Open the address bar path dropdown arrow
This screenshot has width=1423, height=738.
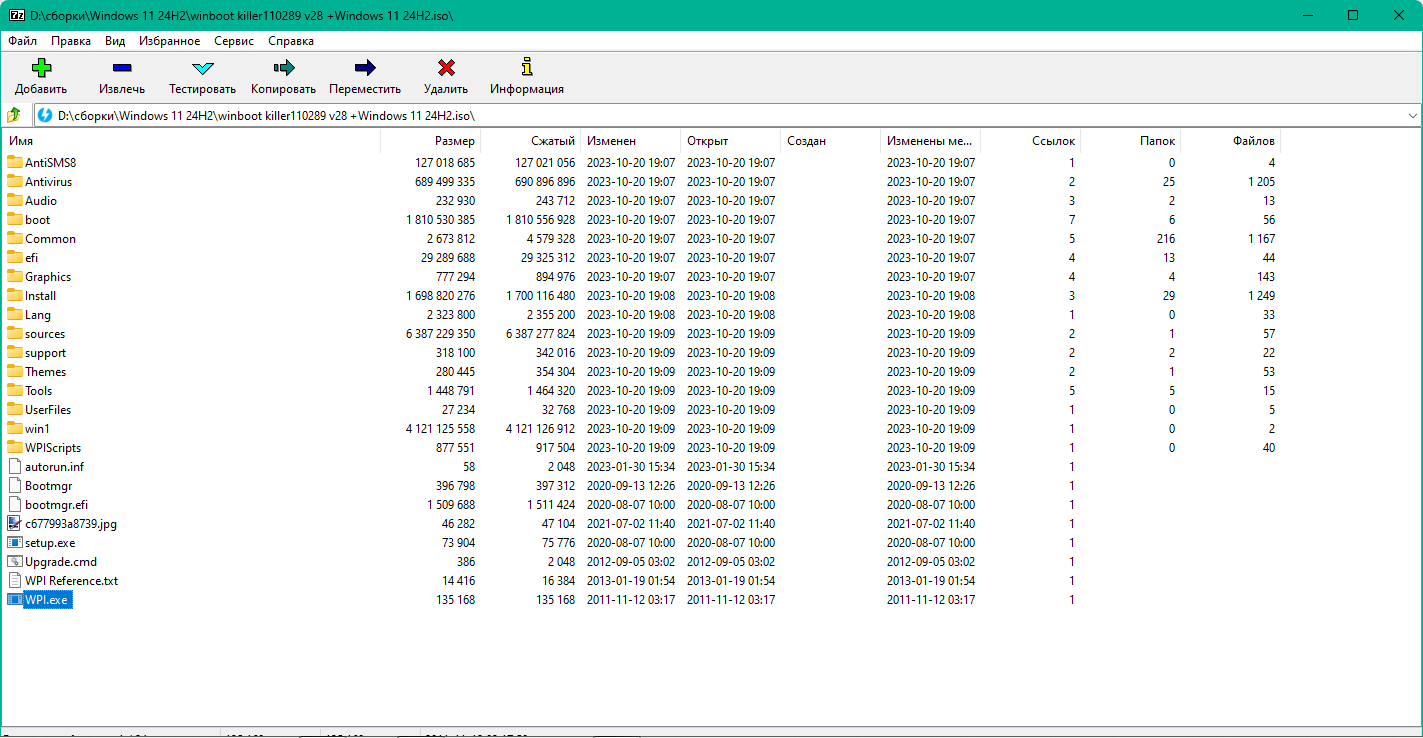pyautogui.click(x=1412, y=115)
